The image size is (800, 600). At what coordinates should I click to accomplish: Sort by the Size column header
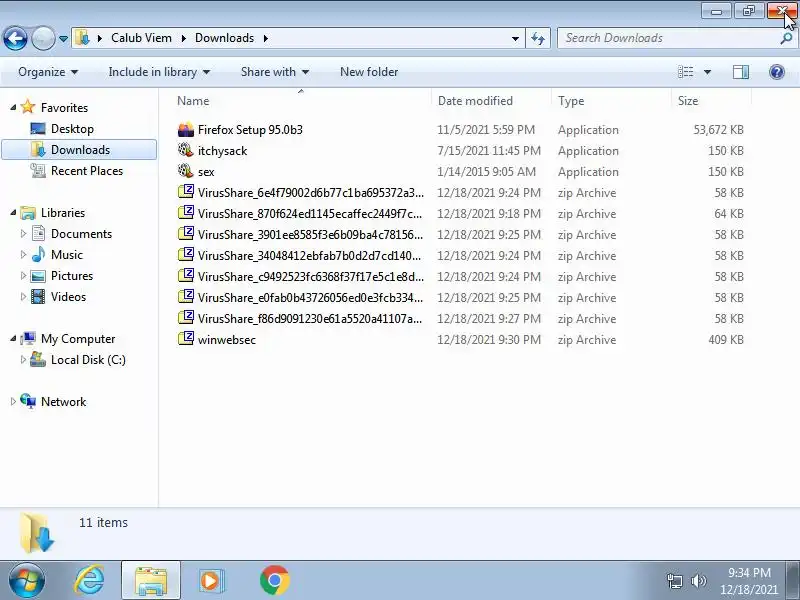[x=688, y=101]
